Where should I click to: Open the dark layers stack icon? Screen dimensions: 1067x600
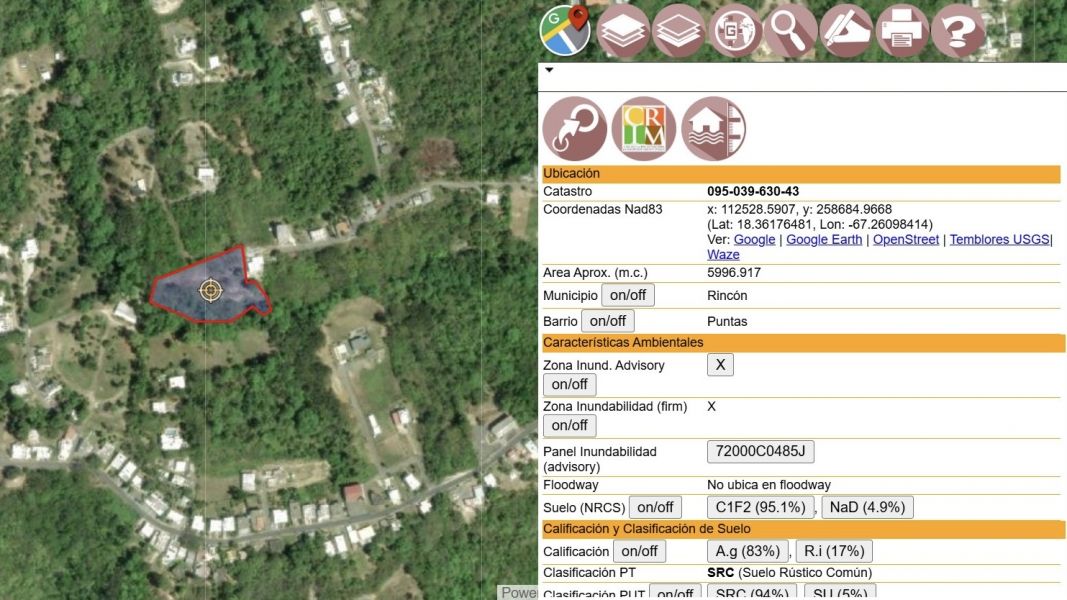[x=623, y=31]
